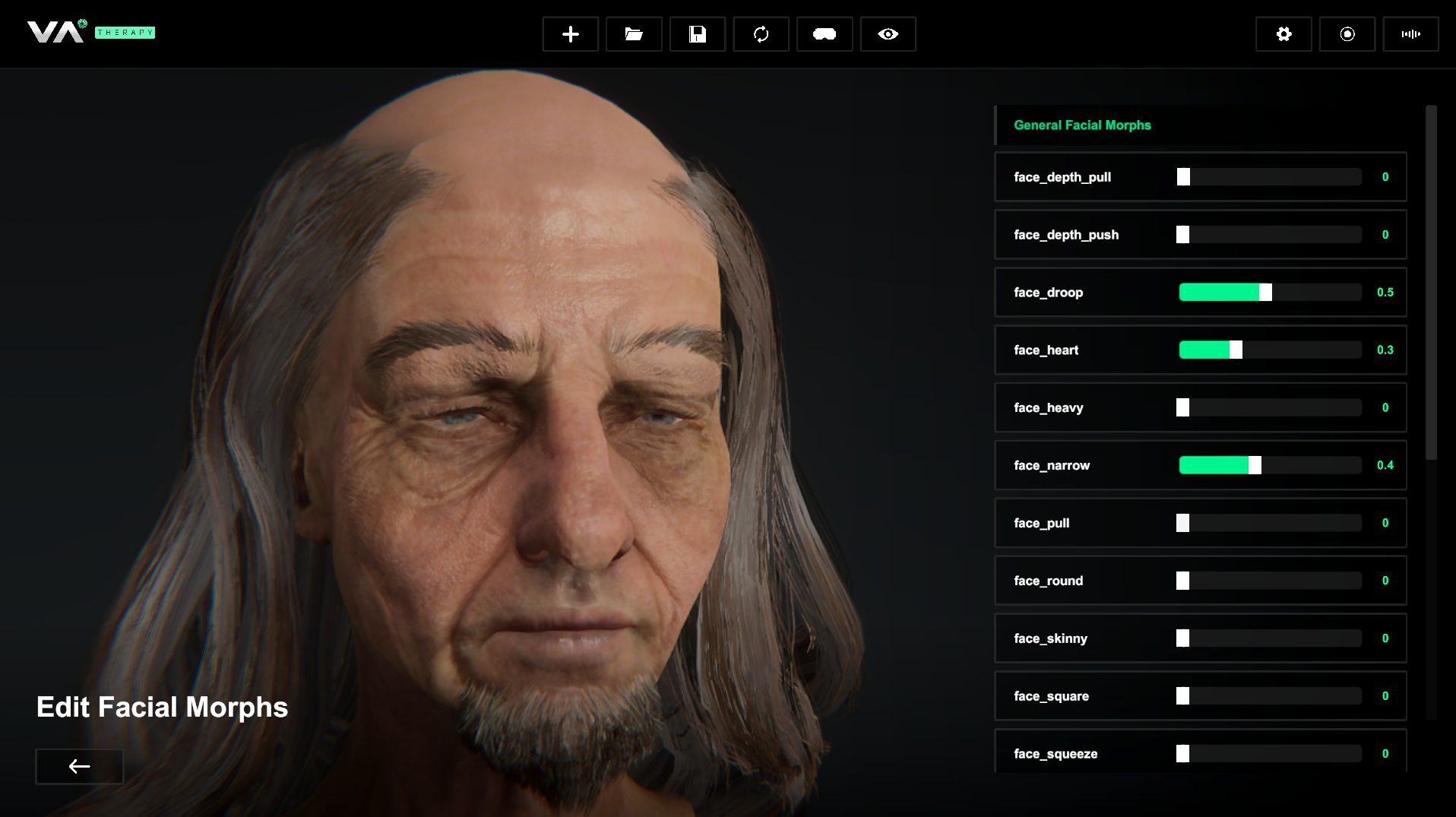The image size is (1456, 817).
Task: Open settings with the gear icon
Action: (1283, 34)
